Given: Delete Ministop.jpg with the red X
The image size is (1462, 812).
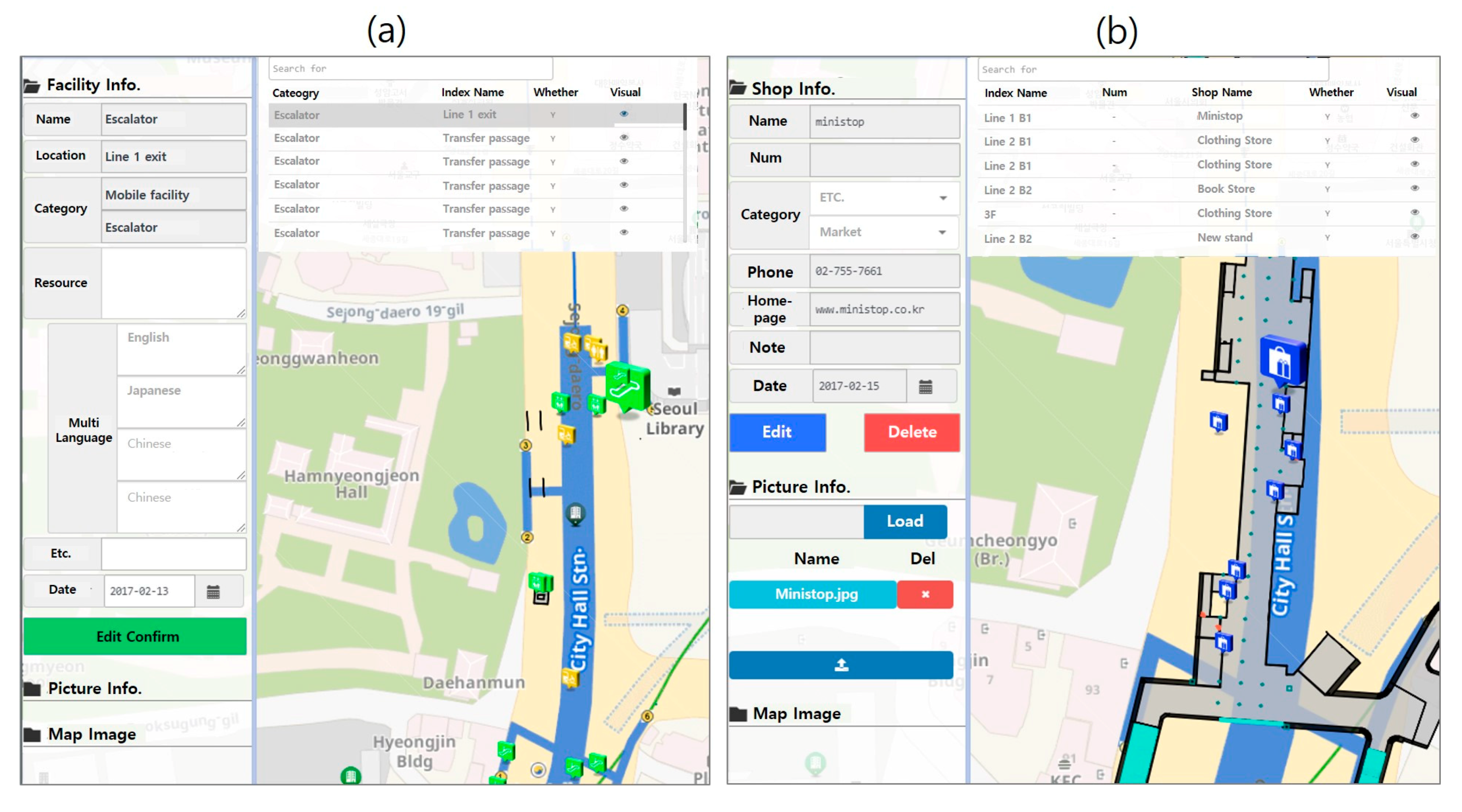Looking at the screenshot, I should click(x=925, y=594).
